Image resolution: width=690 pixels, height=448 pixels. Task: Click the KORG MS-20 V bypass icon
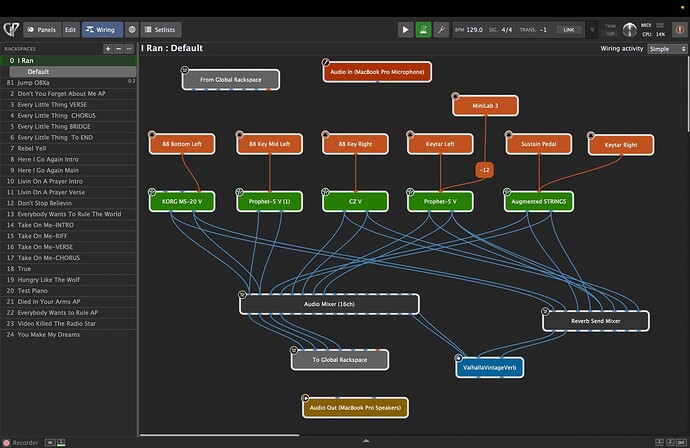[152, 192]
